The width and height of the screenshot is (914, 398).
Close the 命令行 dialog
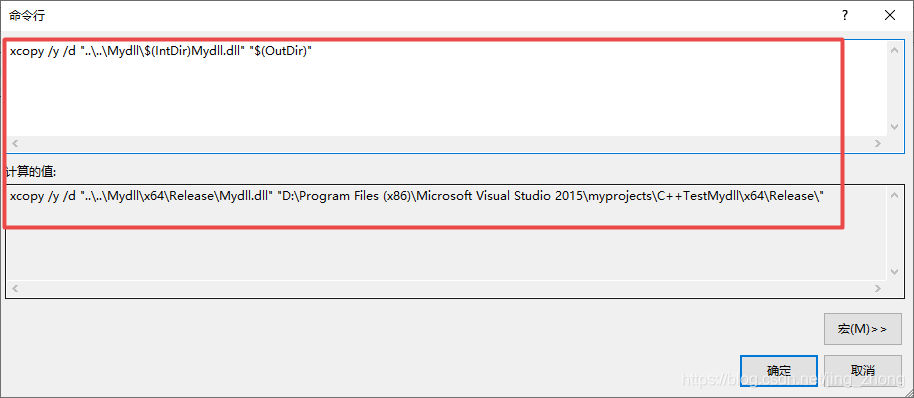pyautogui.click(x=890, y=16)
